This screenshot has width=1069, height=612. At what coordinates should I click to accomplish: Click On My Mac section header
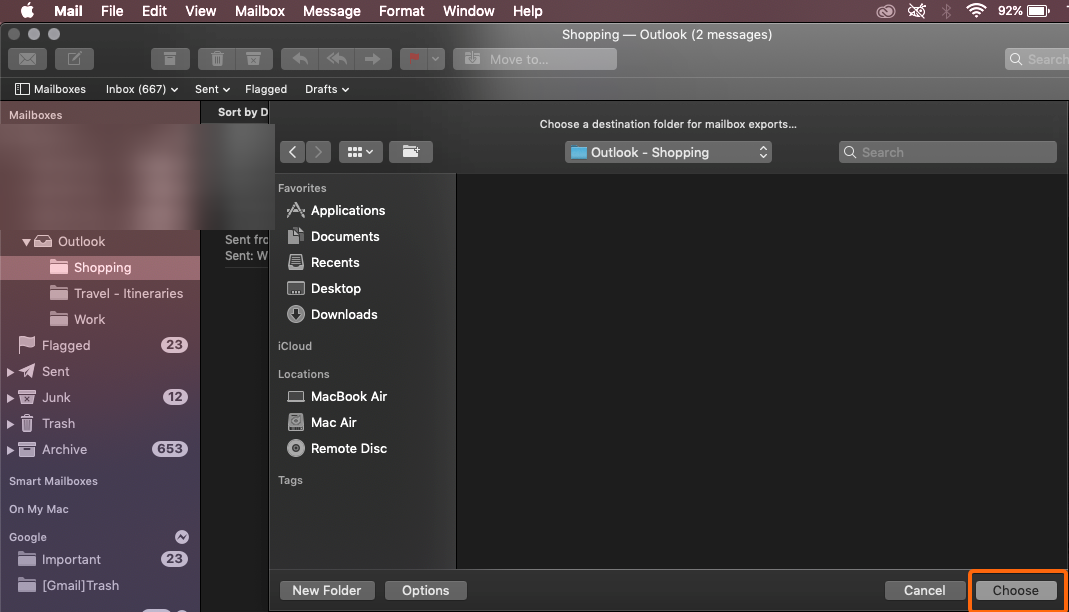[39, 509]
